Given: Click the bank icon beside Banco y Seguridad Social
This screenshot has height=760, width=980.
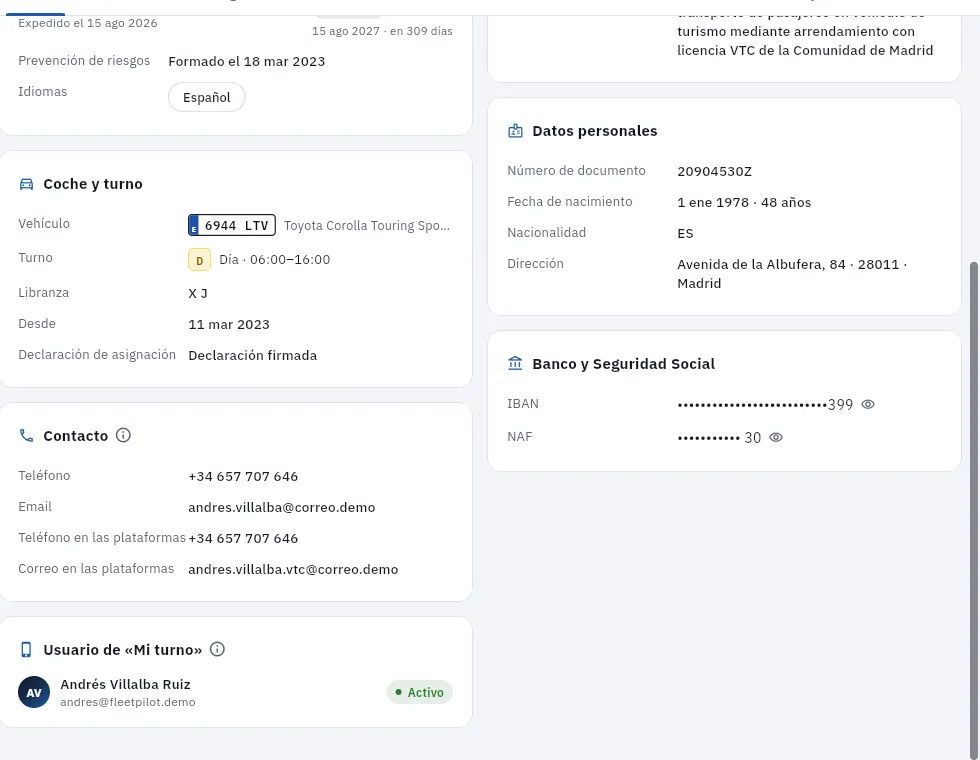Looking at the screenshot, I should click(x=515, y=363).
